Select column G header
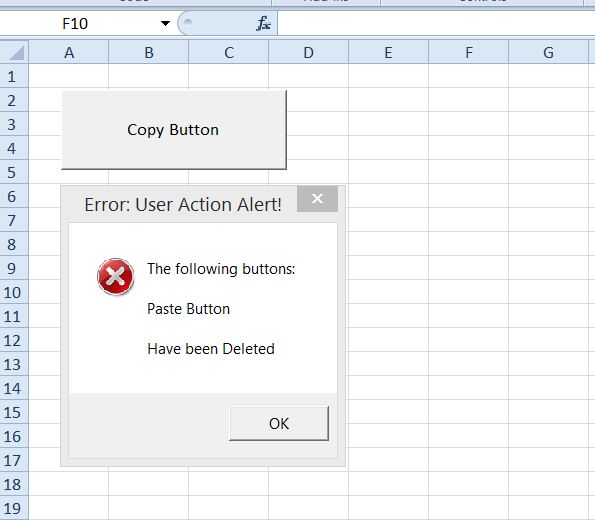595x520 pixels. point(548,52)
